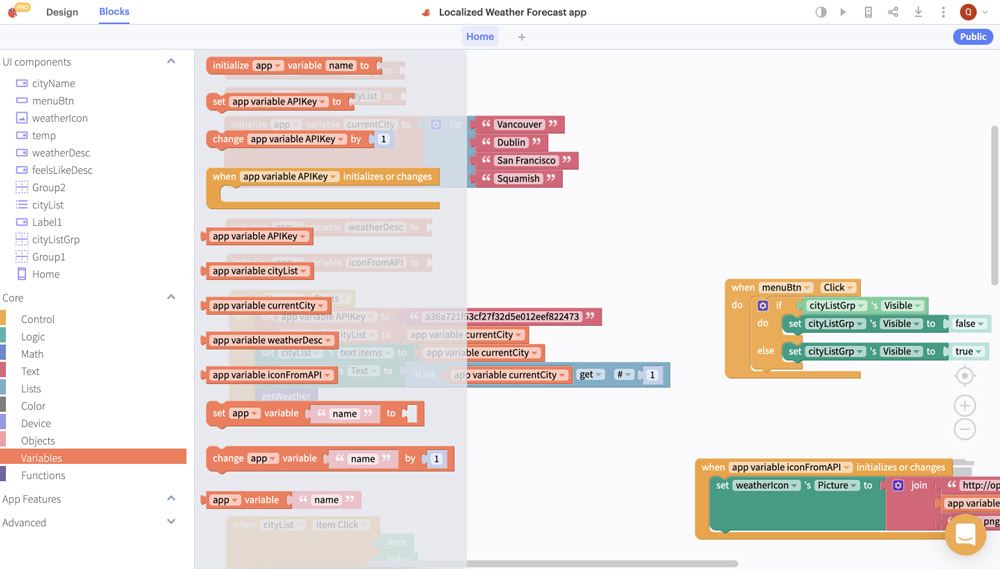Image resolution: width=1000 pixels, height=569 pixels.
Task: Center the workspace with crosshair icon
Action: (965, 376)
